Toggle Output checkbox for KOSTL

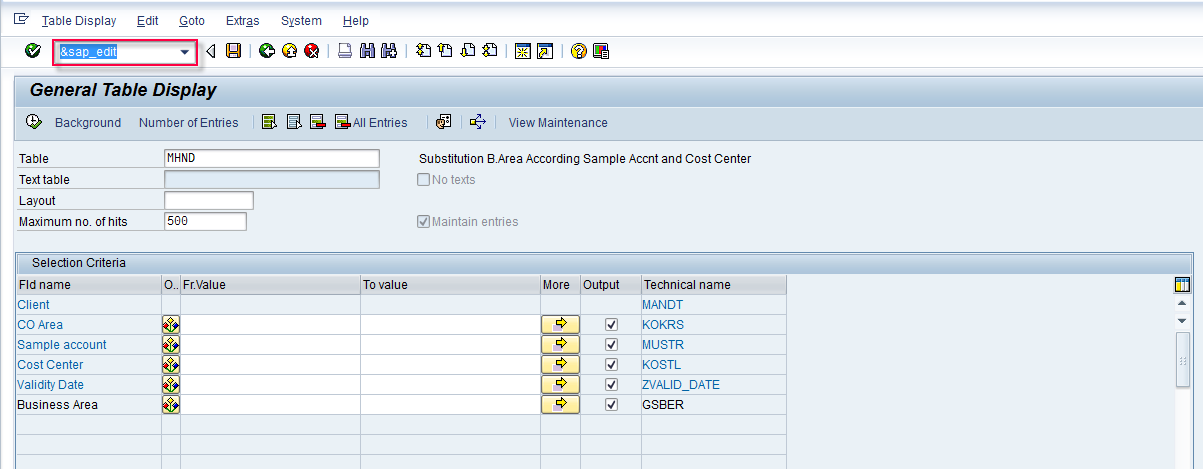611,365
